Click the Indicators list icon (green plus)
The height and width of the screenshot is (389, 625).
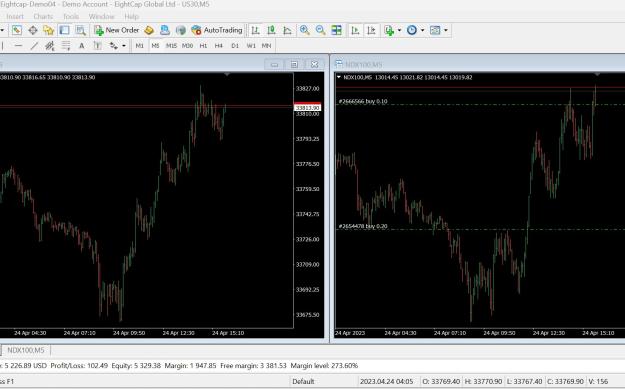(389, 30)
